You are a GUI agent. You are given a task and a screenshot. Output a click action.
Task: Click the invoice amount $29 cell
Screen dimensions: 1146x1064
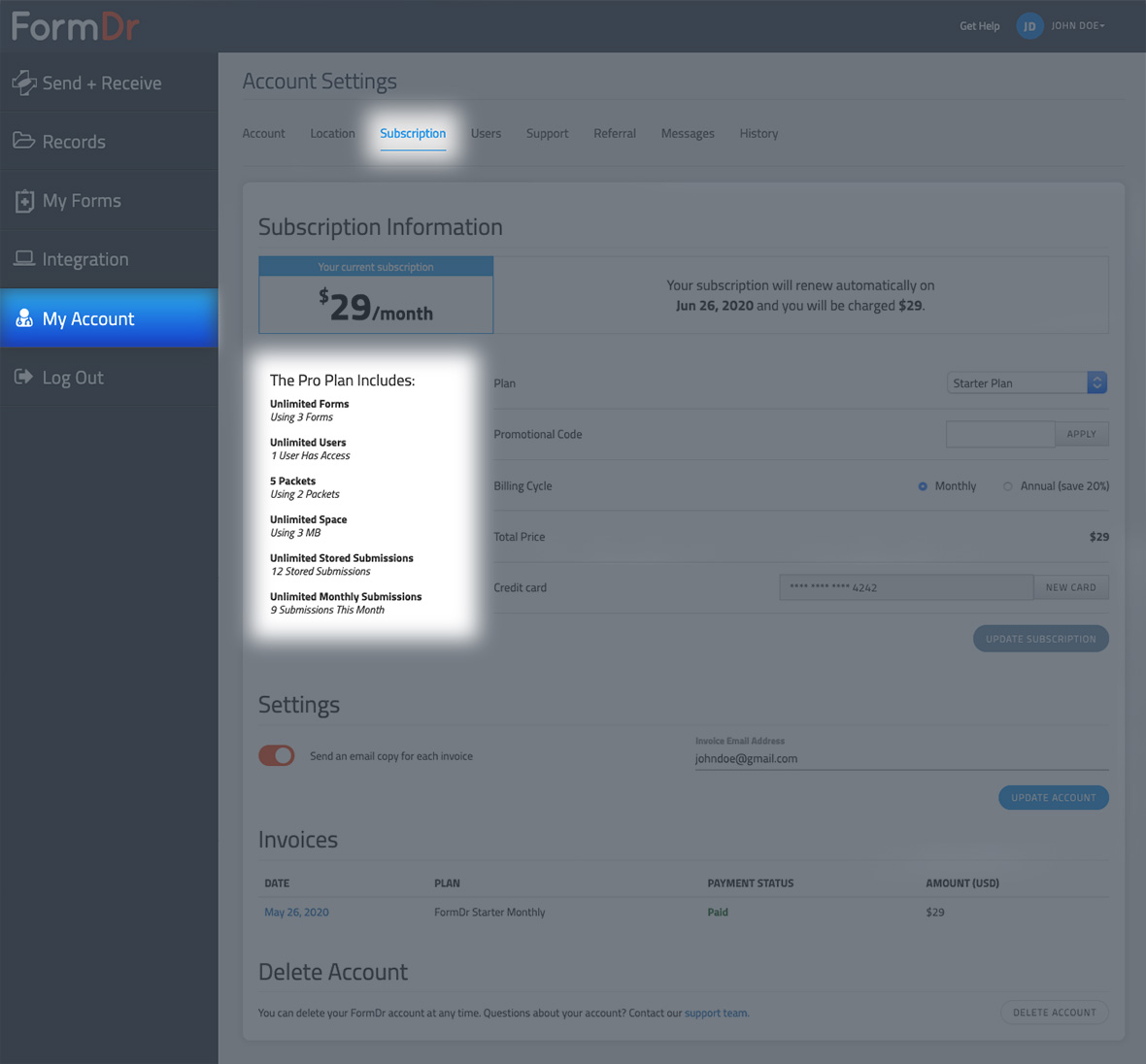pos(935,912)
